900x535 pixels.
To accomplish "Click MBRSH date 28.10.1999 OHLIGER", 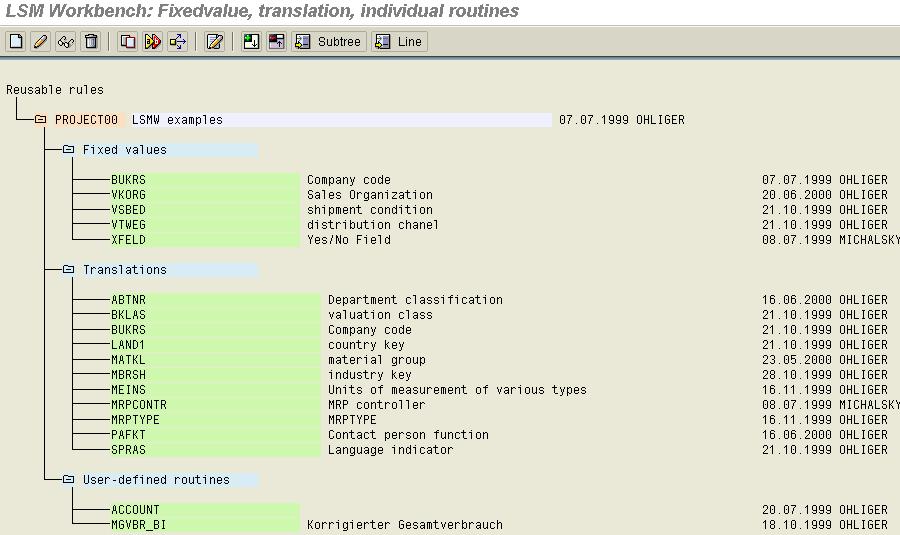I will (x=825, y=374).
